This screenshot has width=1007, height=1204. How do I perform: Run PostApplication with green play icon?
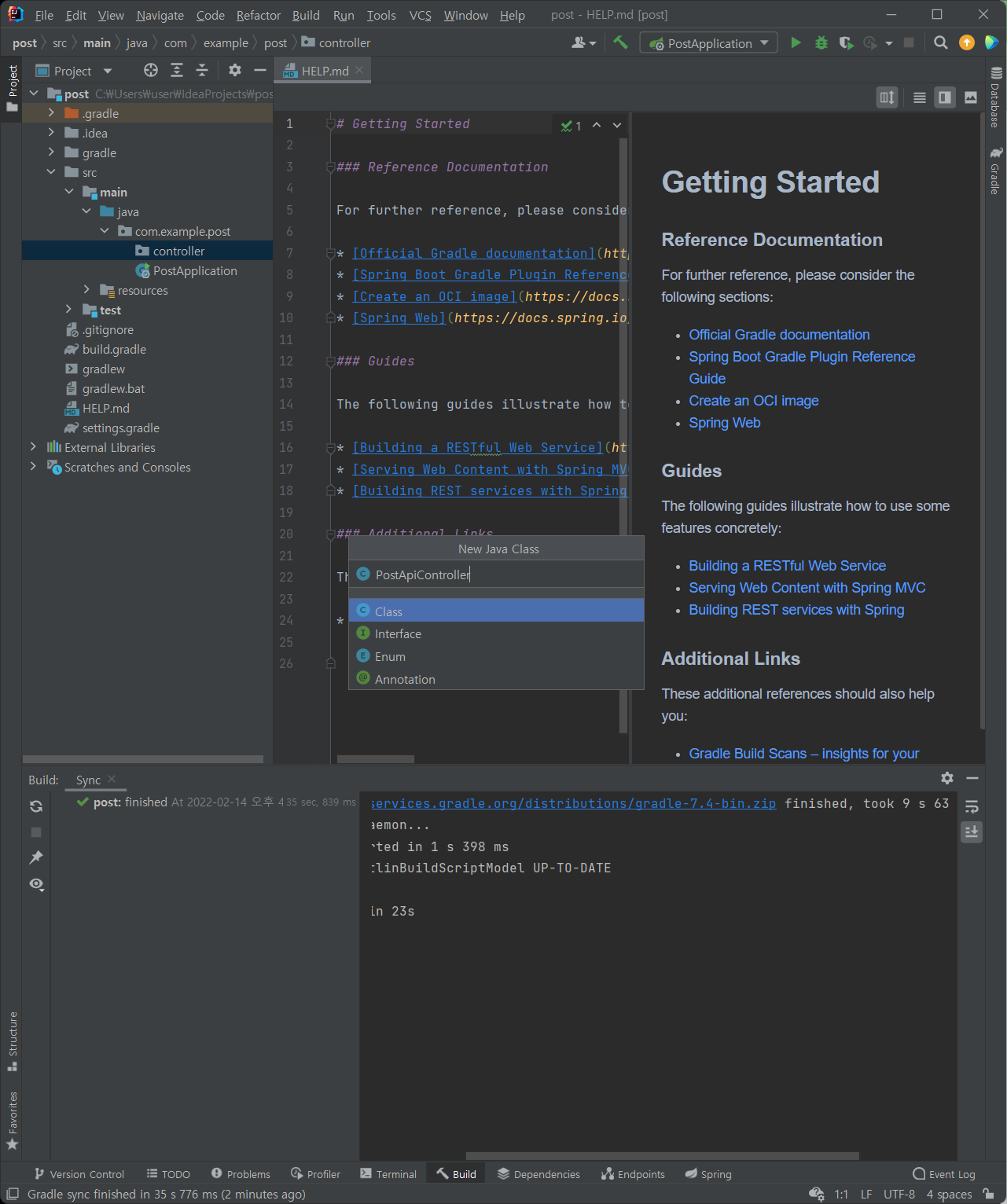(x=796, y=43)
